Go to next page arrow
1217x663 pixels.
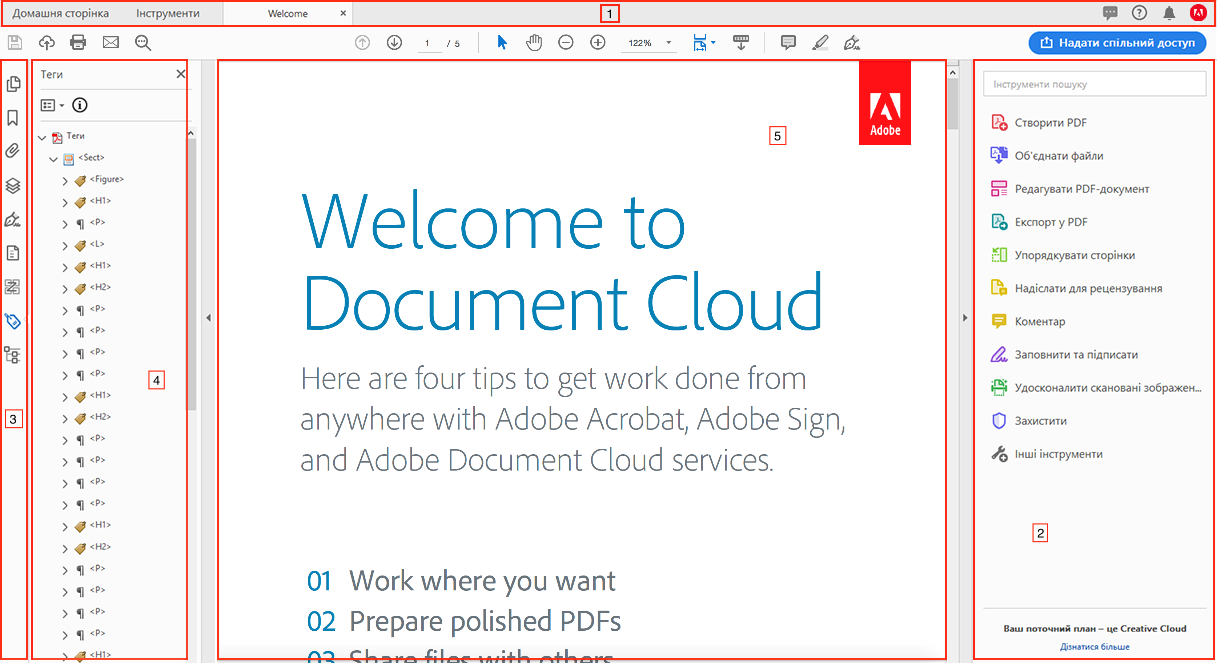394,43
